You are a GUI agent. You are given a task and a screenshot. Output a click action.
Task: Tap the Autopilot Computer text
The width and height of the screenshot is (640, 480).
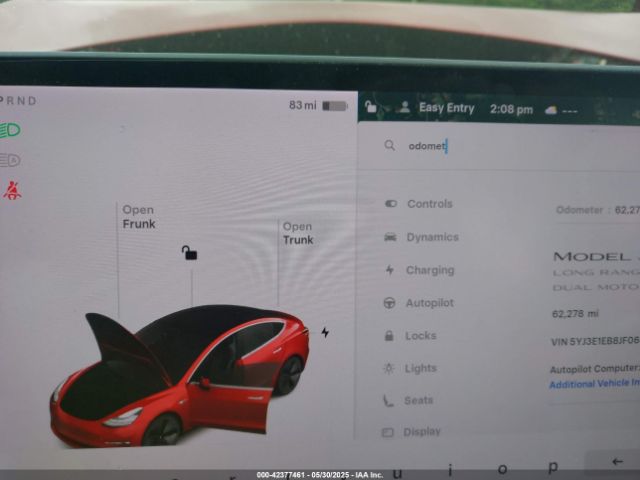[x=594, y=369]
